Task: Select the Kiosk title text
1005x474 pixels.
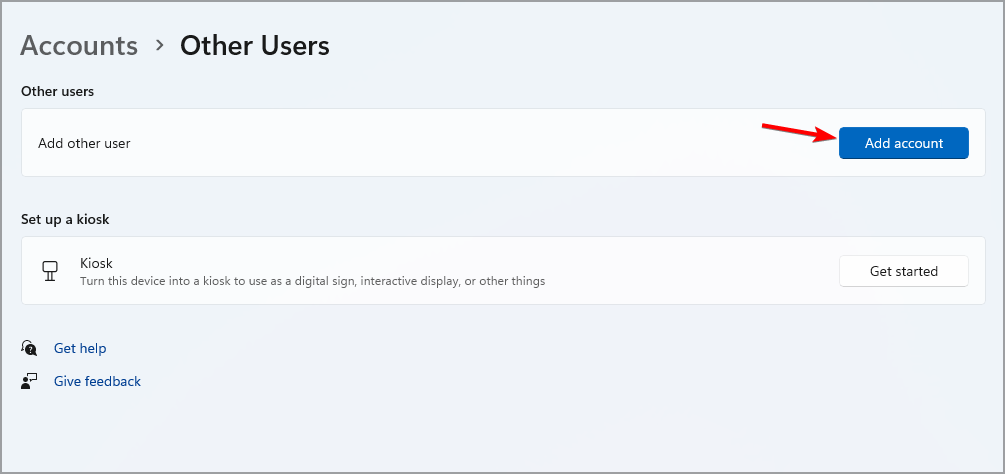Action: click(96, 263)
